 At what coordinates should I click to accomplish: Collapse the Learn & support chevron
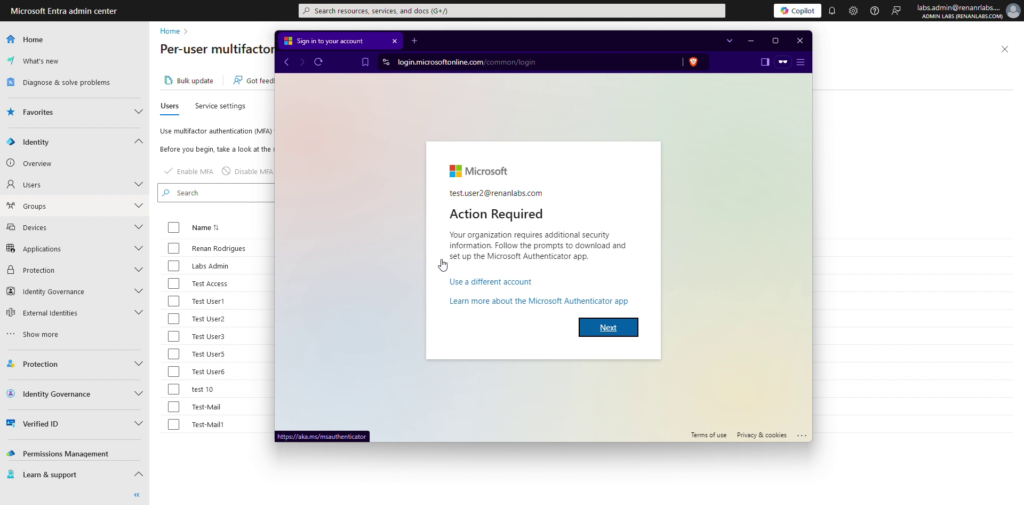[x=138, y=474]
